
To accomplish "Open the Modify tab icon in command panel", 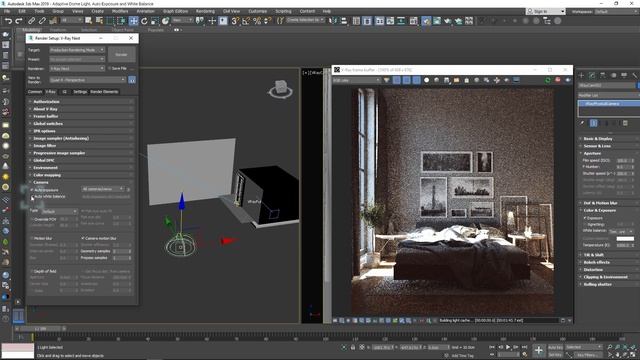I will (x=592, y=75).
